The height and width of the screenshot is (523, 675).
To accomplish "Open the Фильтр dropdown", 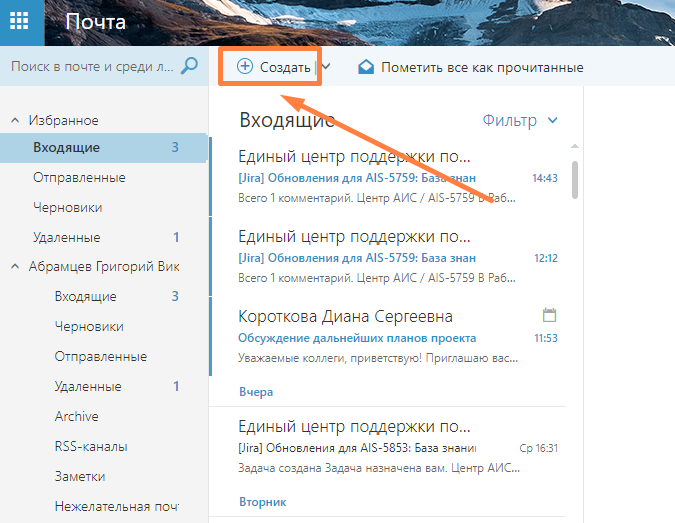I will pyautogui.click(x=519, y=121).
